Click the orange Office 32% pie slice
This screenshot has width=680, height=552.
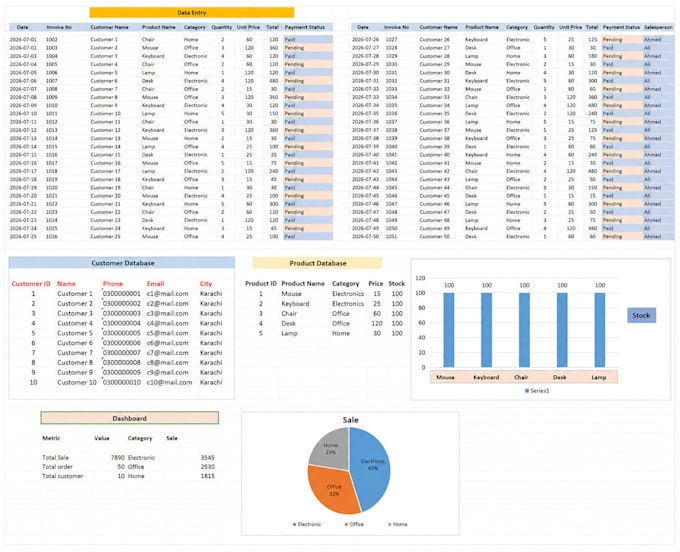[x=334, y=490]
